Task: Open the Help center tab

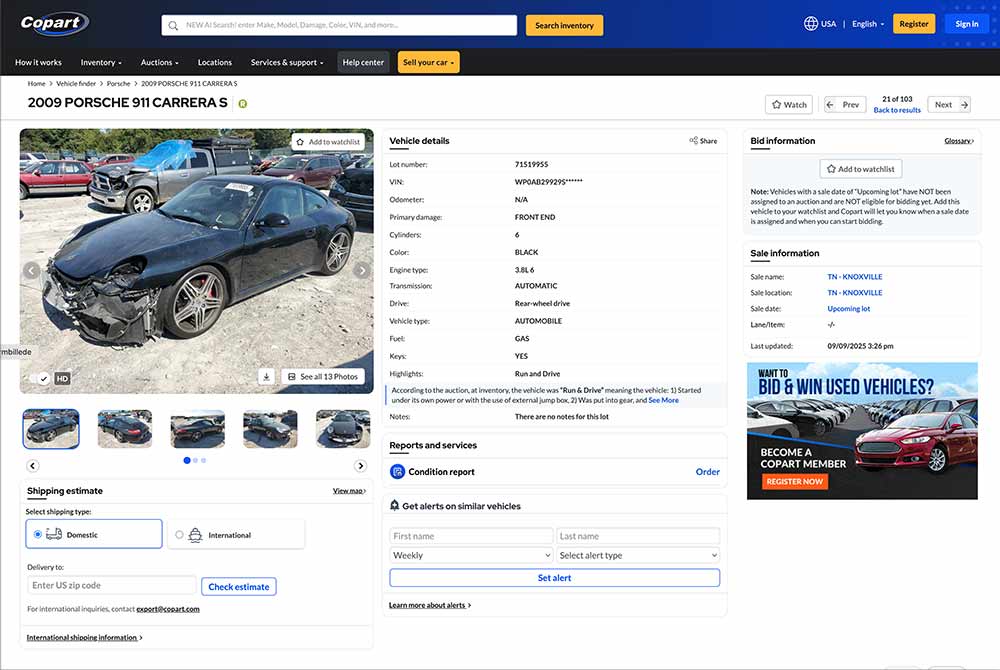Action: (362, 62)
